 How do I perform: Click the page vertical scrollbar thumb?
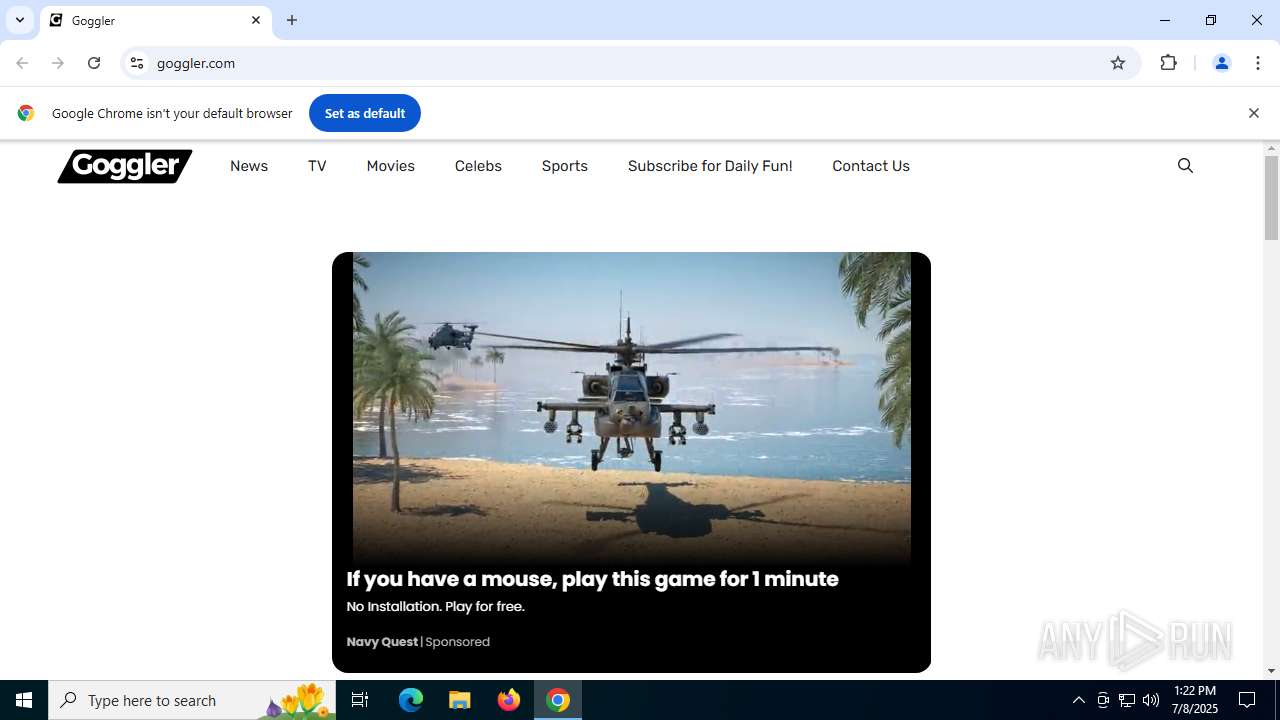tap(1271, 198)
